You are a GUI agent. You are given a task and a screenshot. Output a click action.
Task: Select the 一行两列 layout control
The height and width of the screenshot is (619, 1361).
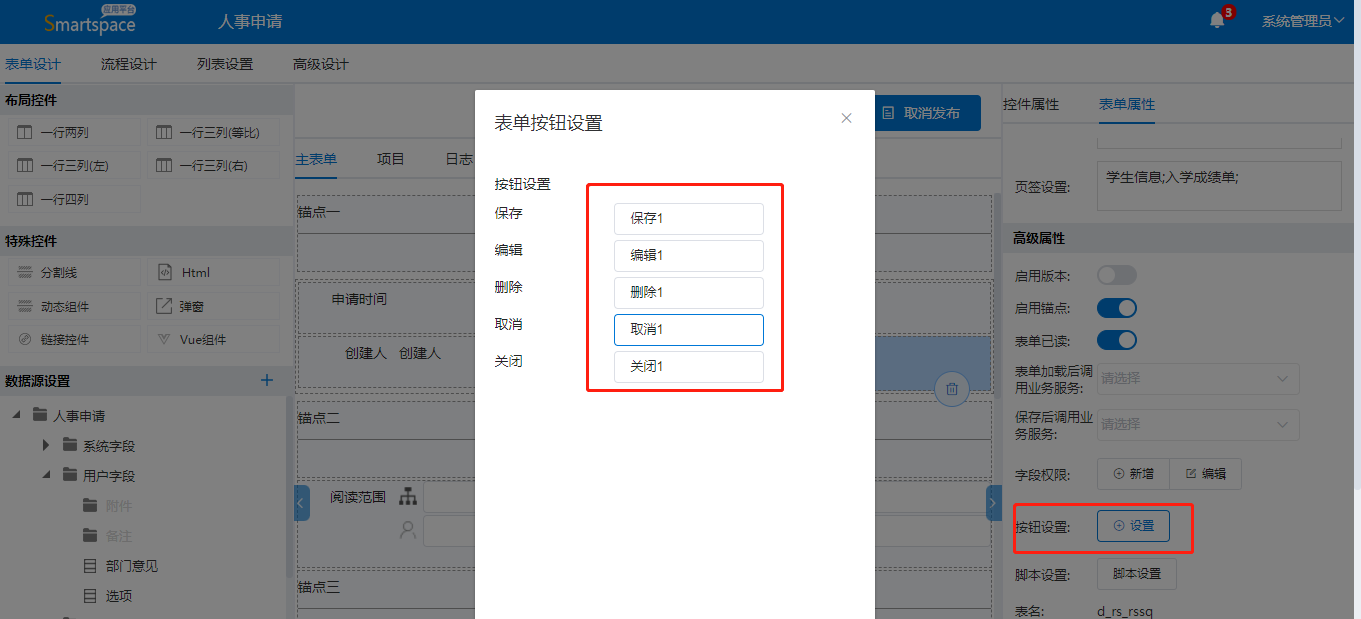pos(74,132)
